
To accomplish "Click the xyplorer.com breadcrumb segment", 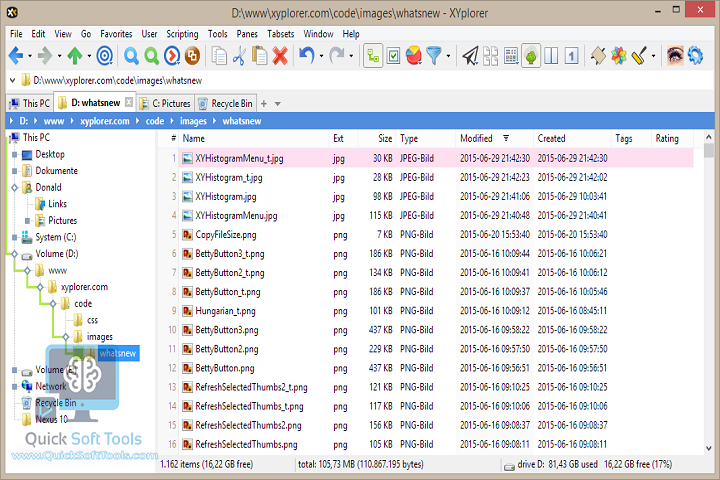I will click(x=105, y=121).
